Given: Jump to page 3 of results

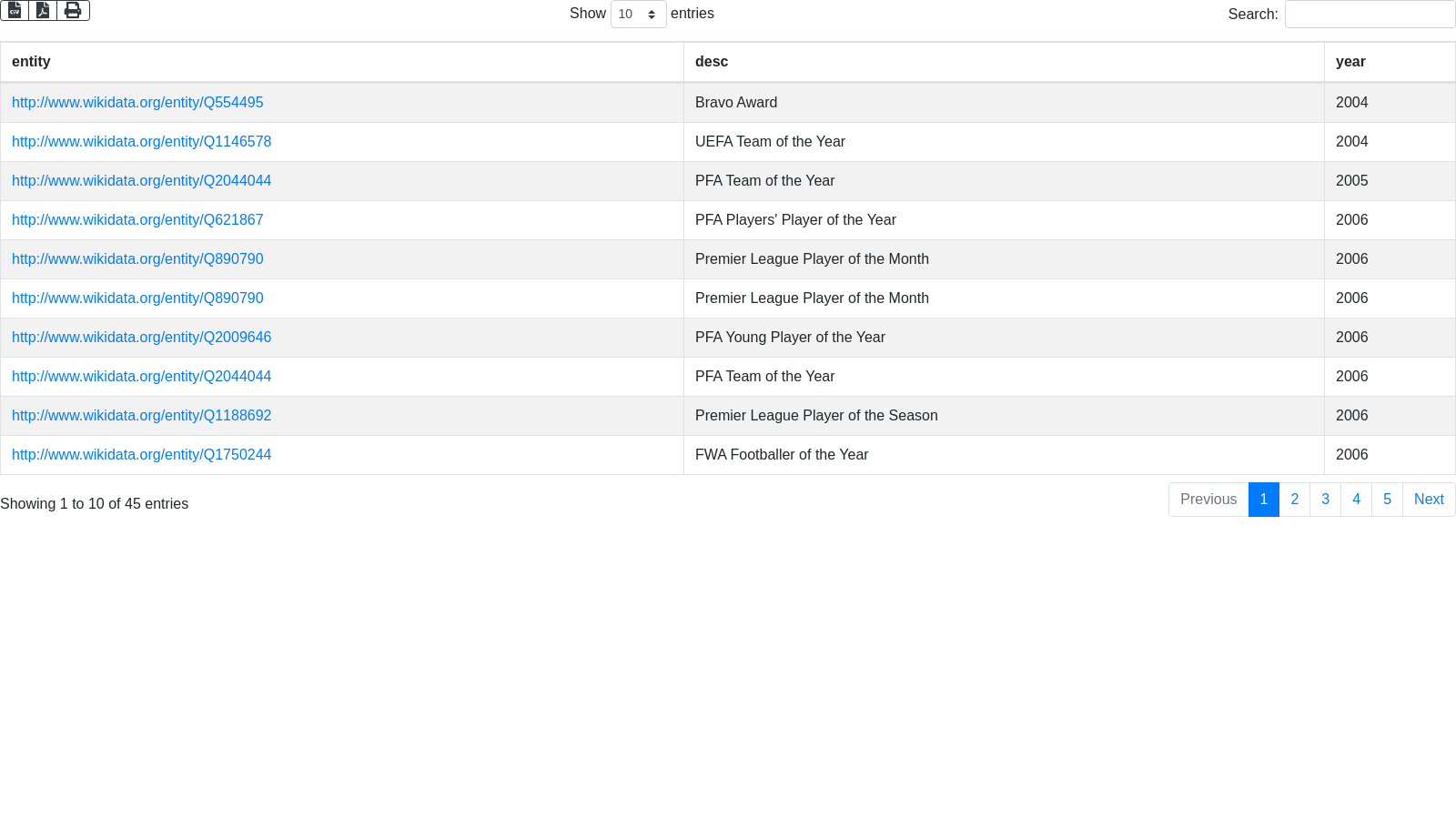Looking at the screenshot, I should pyautogui.click(x=1325, y=500).
